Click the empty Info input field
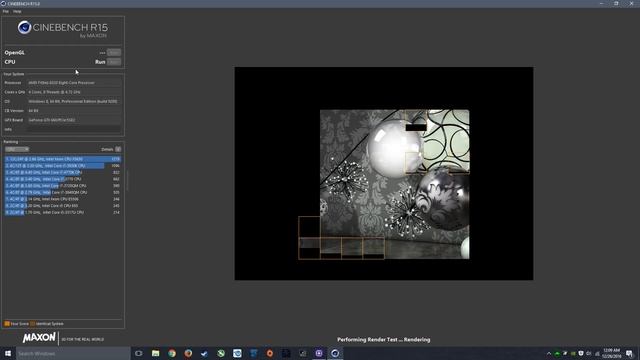640x360 pixels. click(x=74, y=129)
